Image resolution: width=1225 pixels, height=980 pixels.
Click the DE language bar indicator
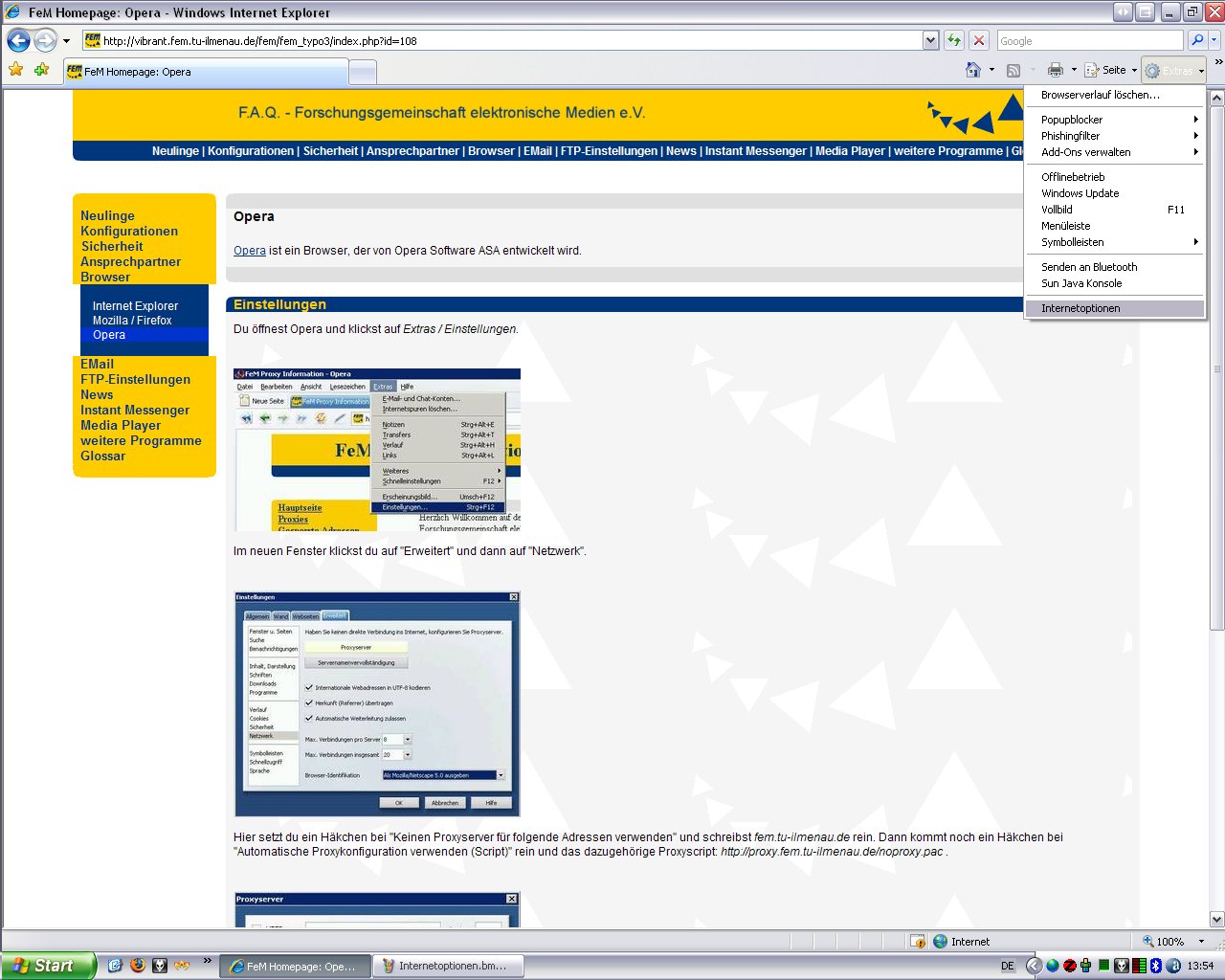(1007, 967)
